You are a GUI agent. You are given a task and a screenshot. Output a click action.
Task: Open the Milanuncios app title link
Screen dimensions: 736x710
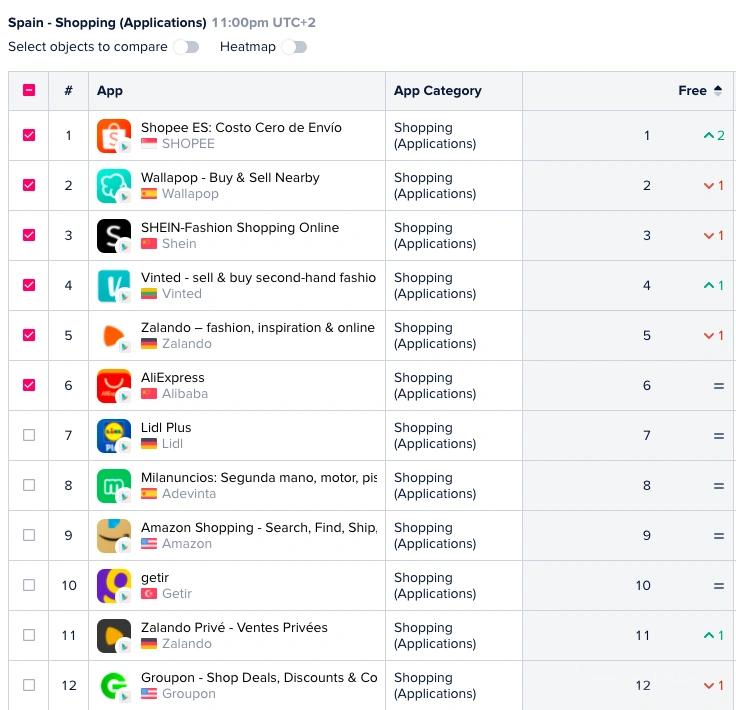click(x=258, y=477)
